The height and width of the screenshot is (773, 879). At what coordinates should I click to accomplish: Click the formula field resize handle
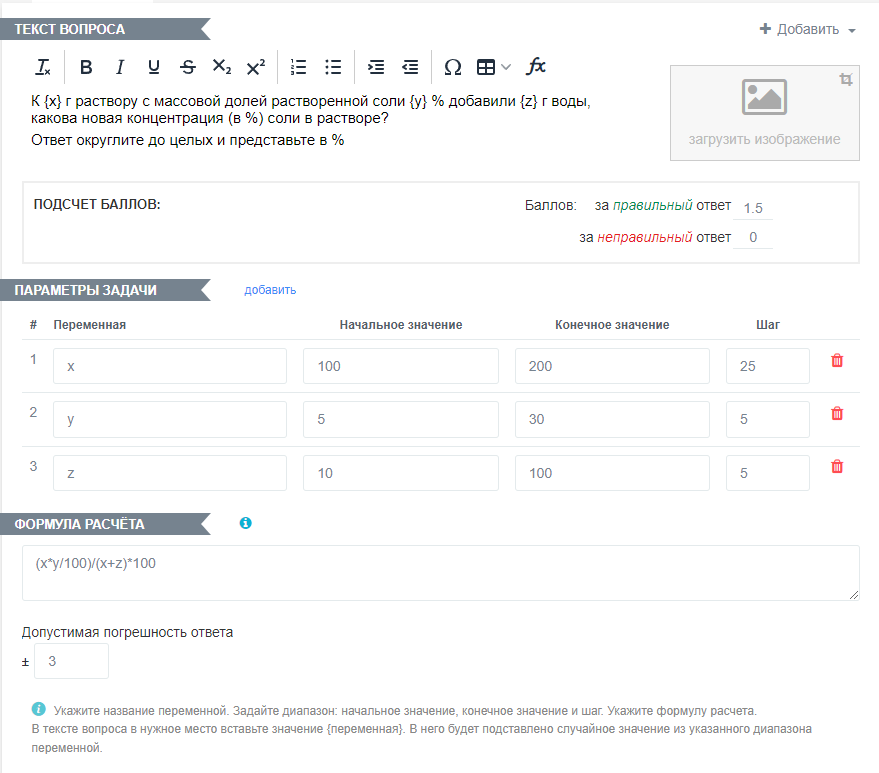coord(853,595)
